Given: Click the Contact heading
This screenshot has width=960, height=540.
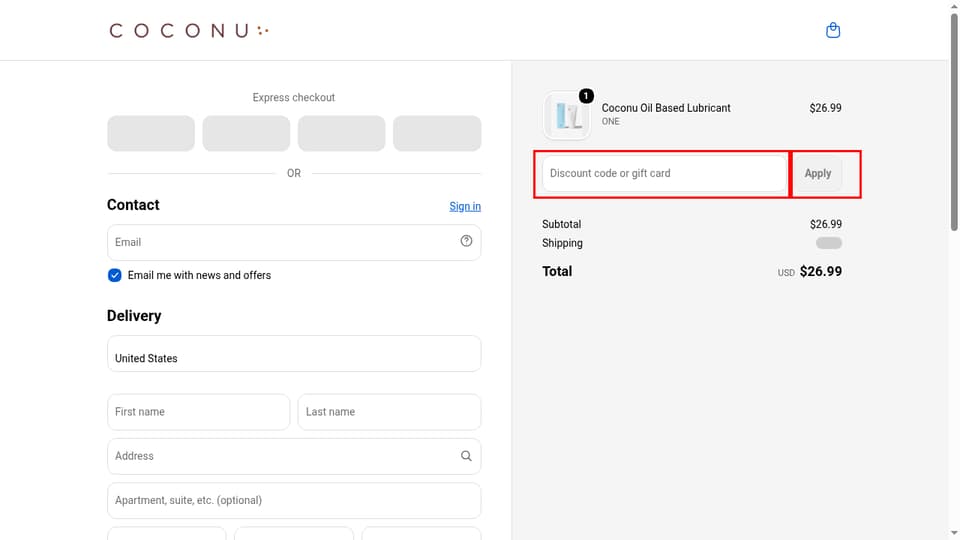Looking at the screenshot, I should tap(133, 204).
